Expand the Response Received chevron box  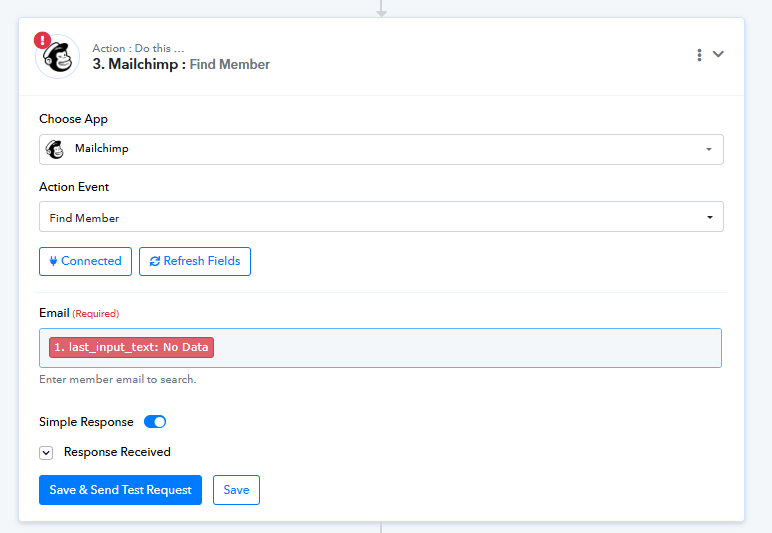tap(46, 453)
